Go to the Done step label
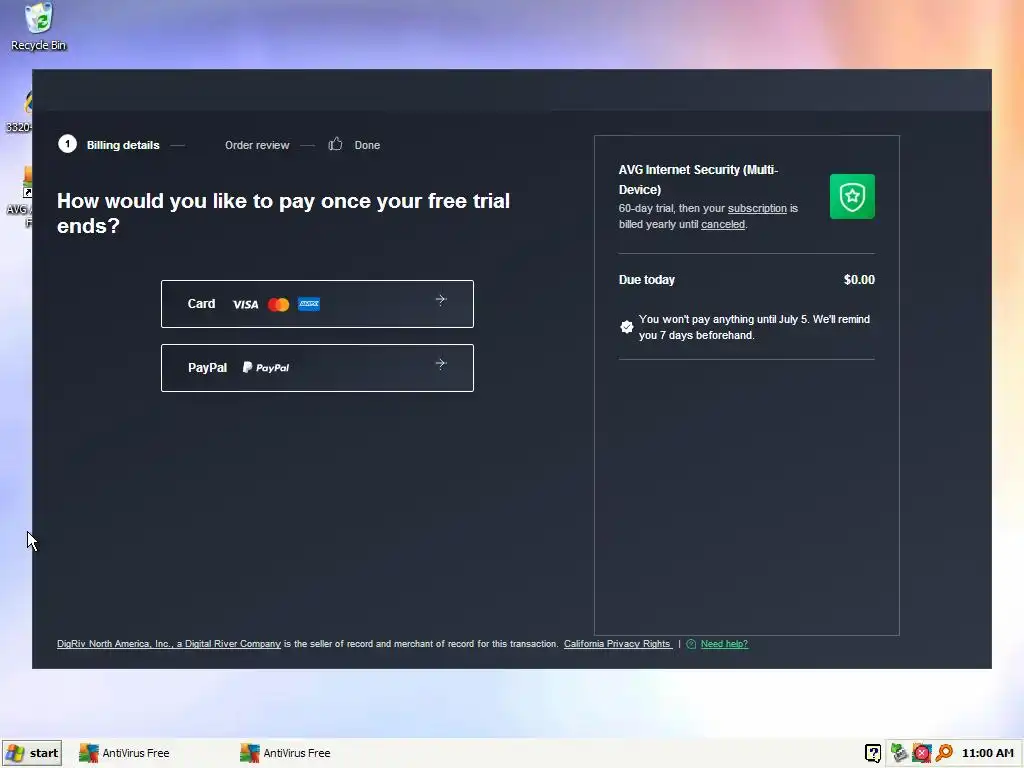This screenshot has width=1024, height=768. point(367,145)
